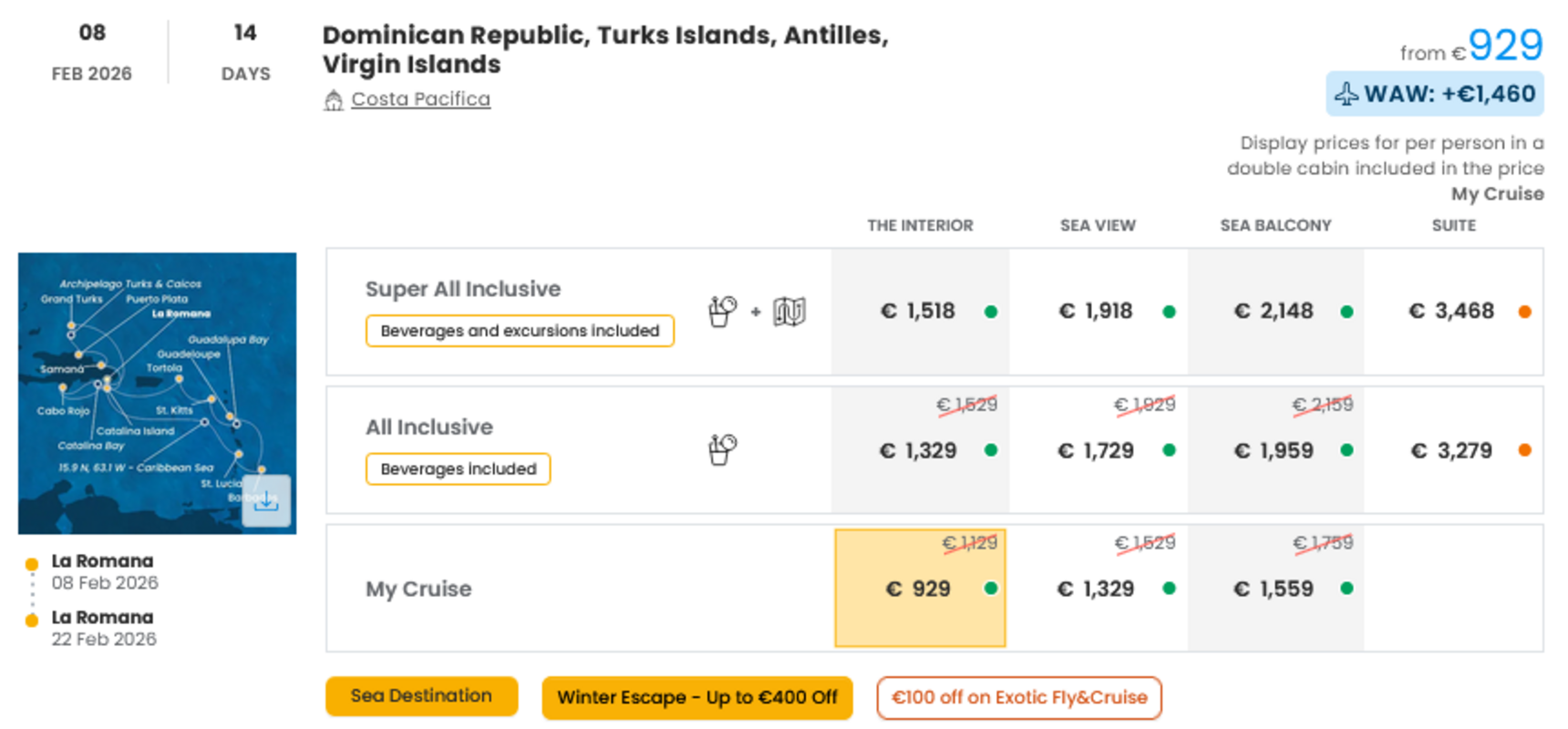Select My Cruise Interior €929 cell
Viewport: 1568px width, 729px height.
[x=920, y=589]
